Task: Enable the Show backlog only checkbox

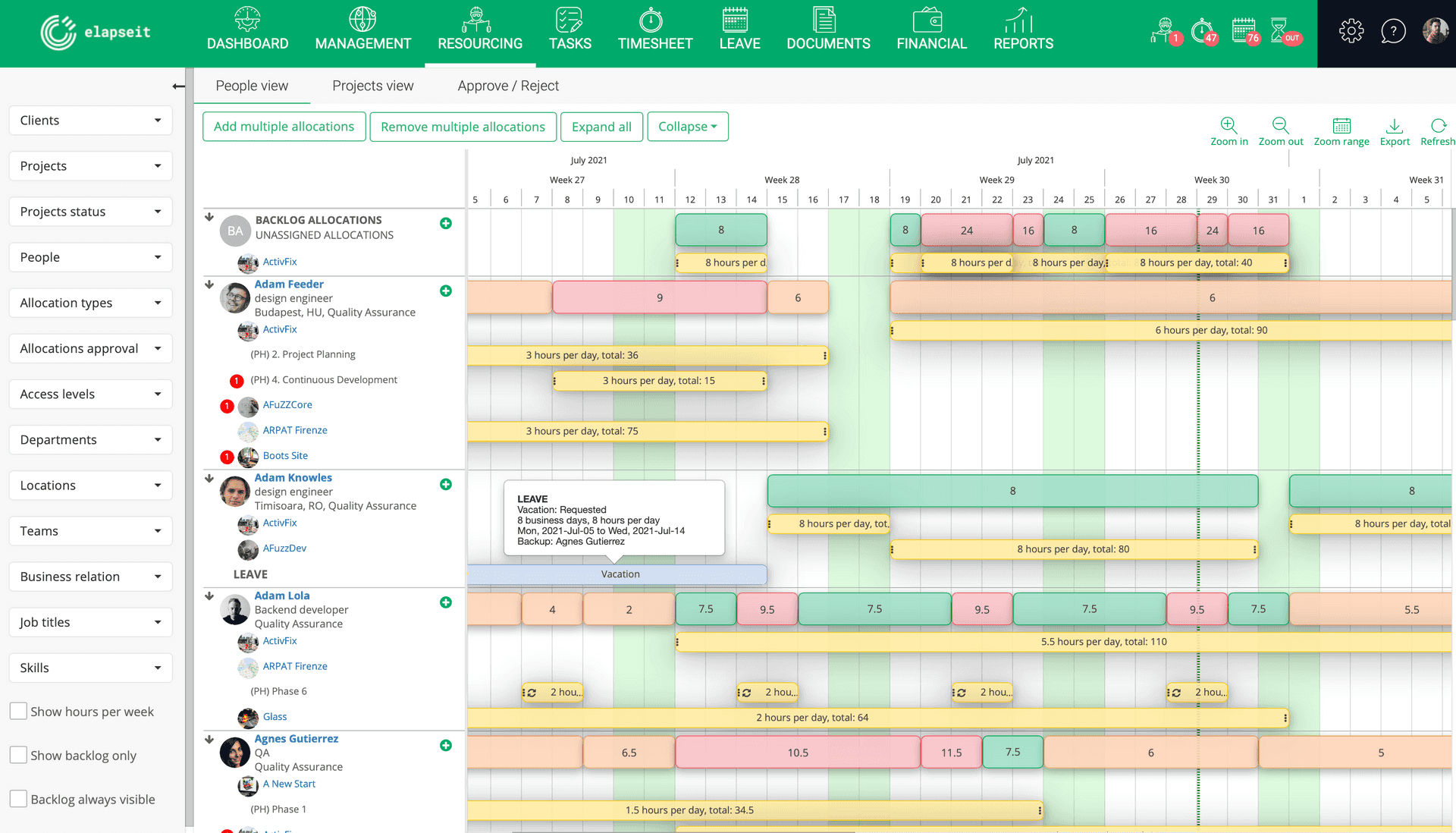Action: pyautogui.click(x=19, y=755)
